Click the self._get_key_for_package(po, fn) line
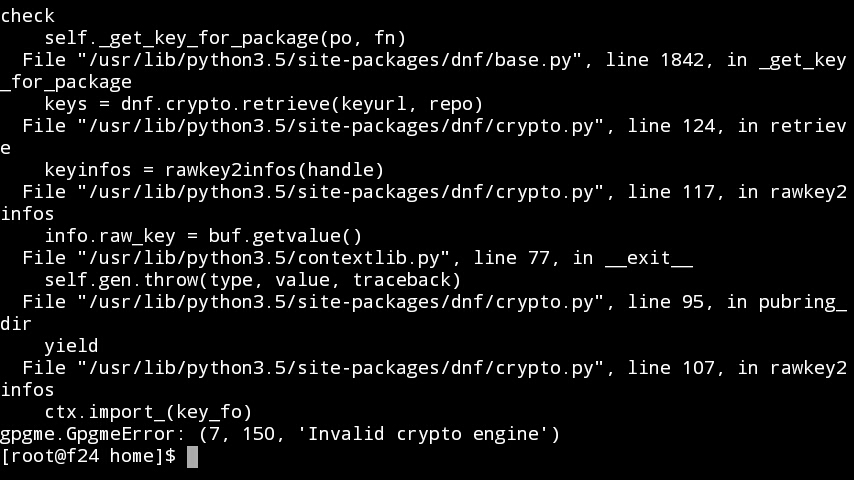Viewport: 854px width, 480px height. click(x=225, y=38)
